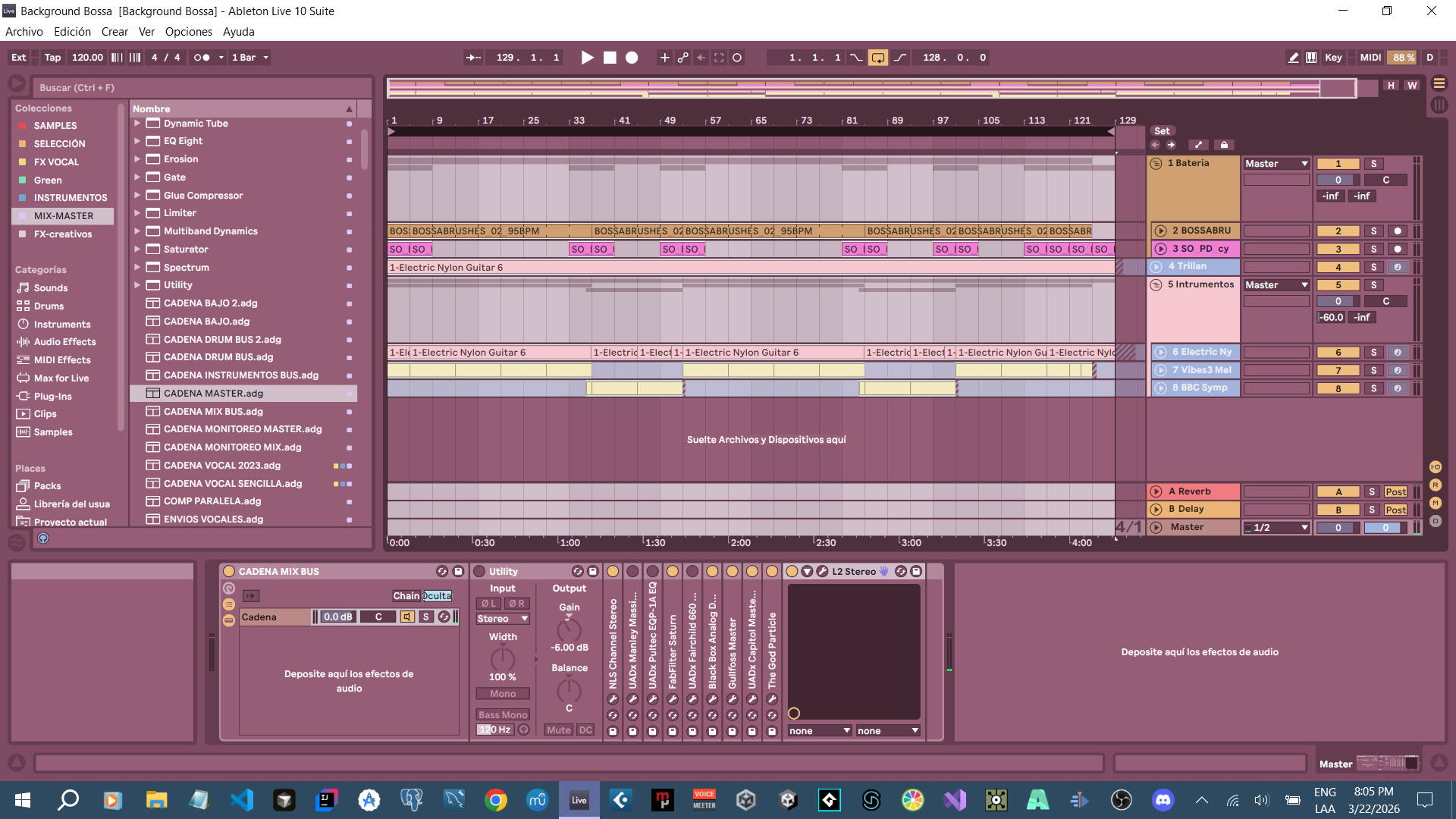Toggle the Metronome button
The width and height of the screenshot is (1456, 819).
tap(201, 58)
